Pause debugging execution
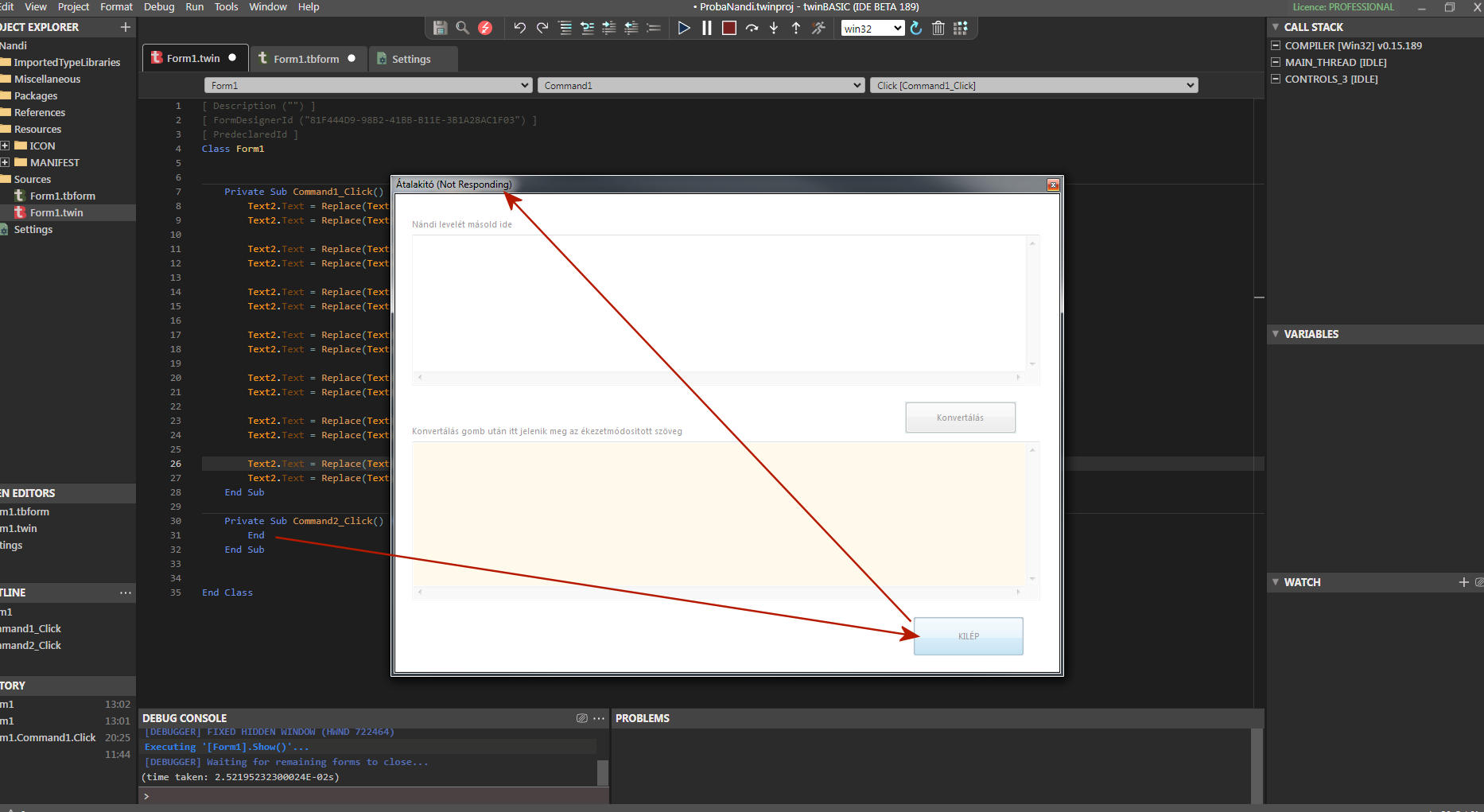This screenshot has height=812, width=1484. [x=706, y=28]
